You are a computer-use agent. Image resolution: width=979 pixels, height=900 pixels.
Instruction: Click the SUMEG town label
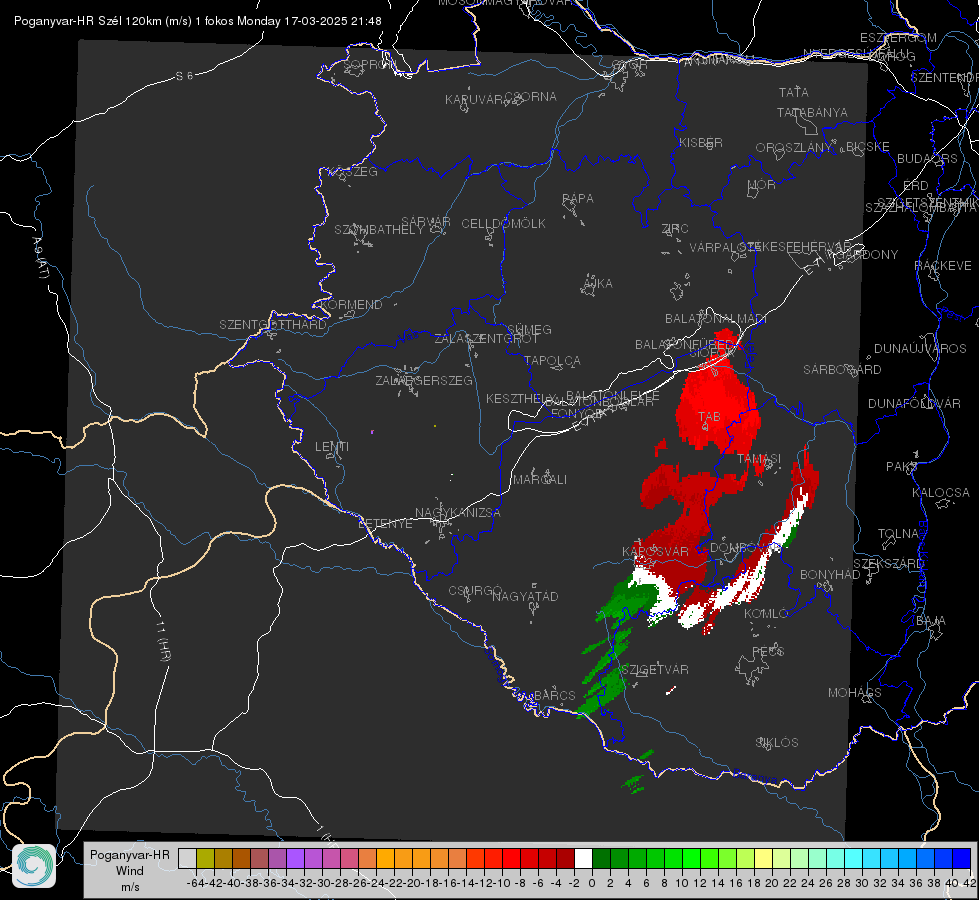pos(529,330)
